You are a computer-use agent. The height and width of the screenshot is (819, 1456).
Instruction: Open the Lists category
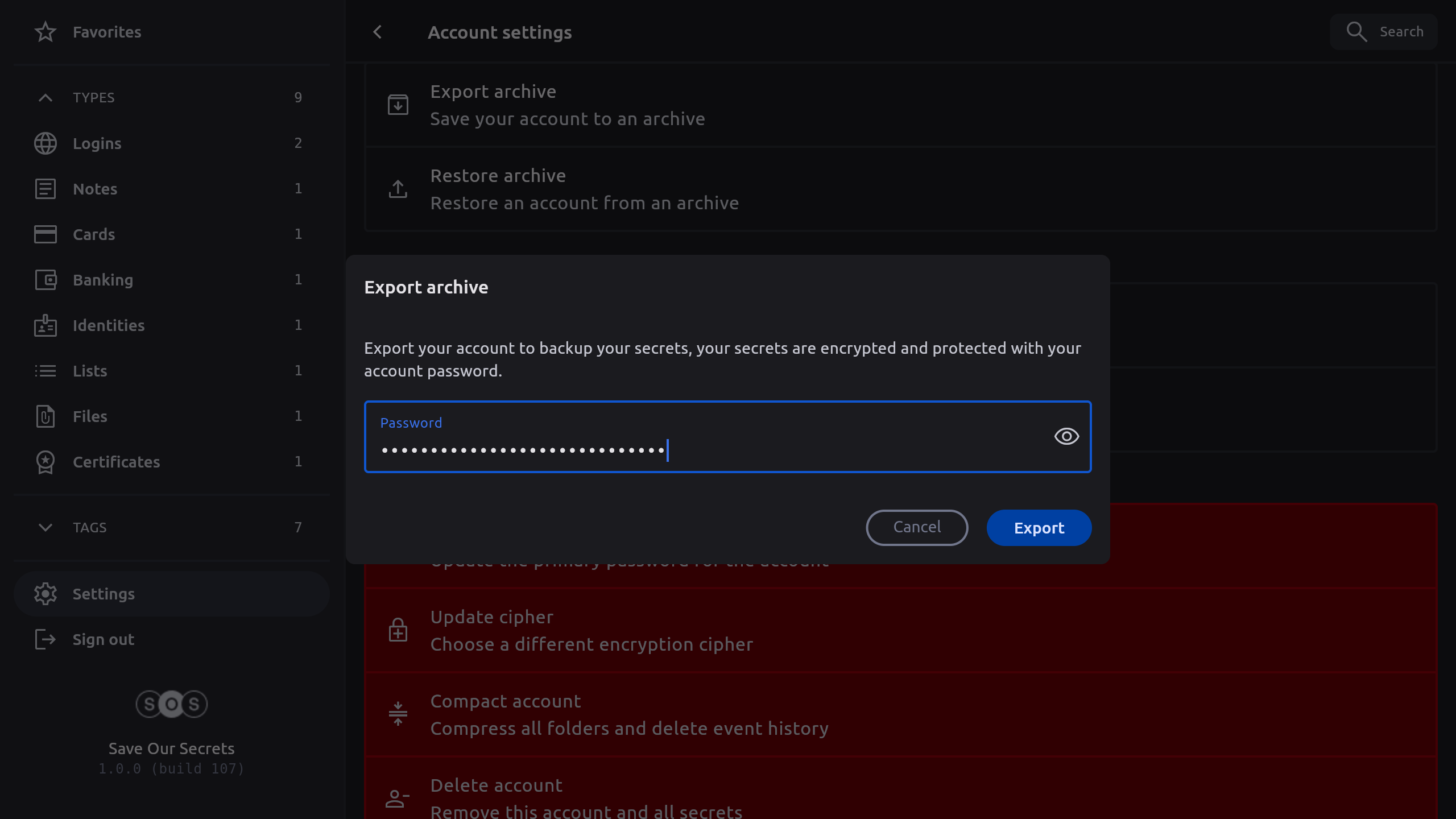click(x=90, y=371)
